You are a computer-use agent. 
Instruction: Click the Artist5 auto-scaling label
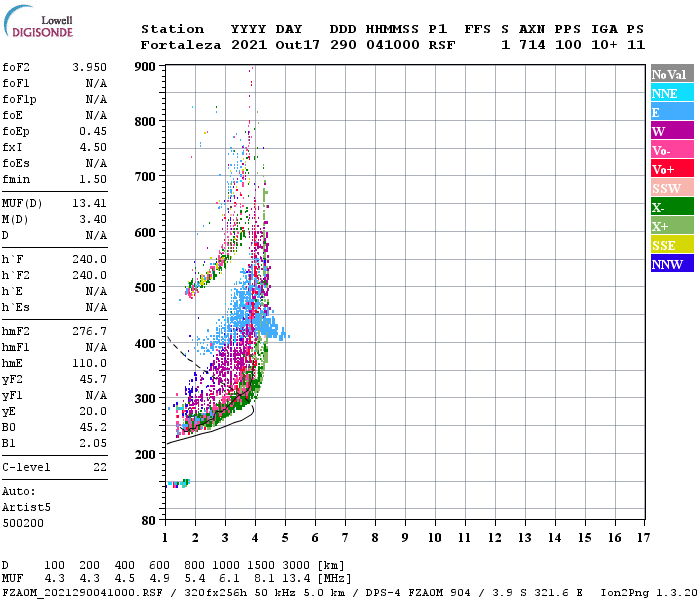(x=26, y=508)
